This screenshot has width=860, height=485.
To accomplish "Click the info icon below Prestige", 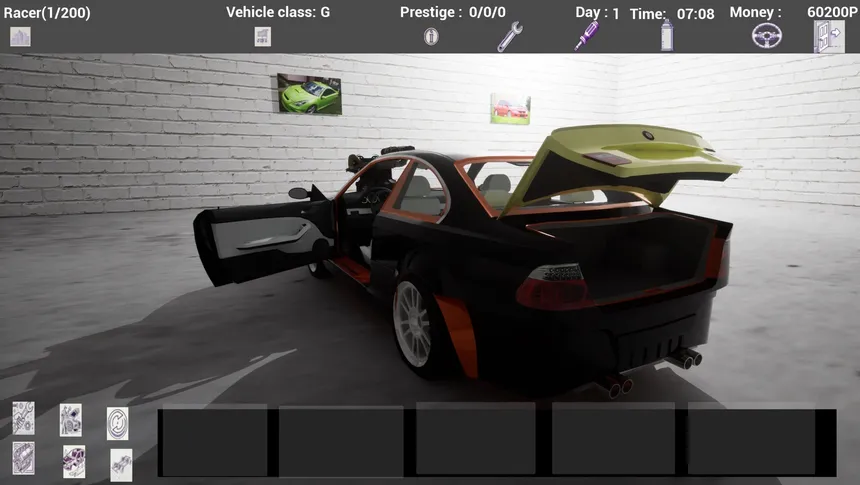I will pyautogui.click(x=431, y=37).
